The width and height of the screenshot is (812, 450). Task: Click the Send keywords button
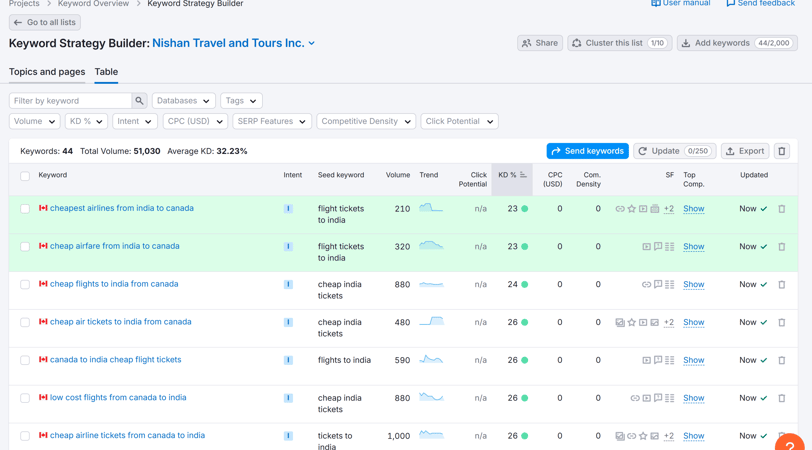tap(587, 151)
